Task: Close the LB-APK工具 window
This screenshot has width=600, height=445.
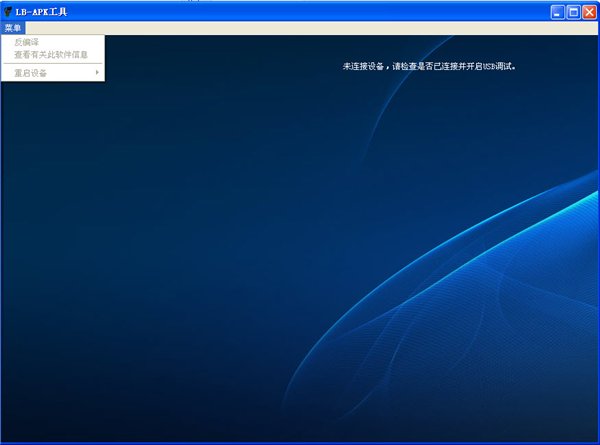Action: point(589,12)
